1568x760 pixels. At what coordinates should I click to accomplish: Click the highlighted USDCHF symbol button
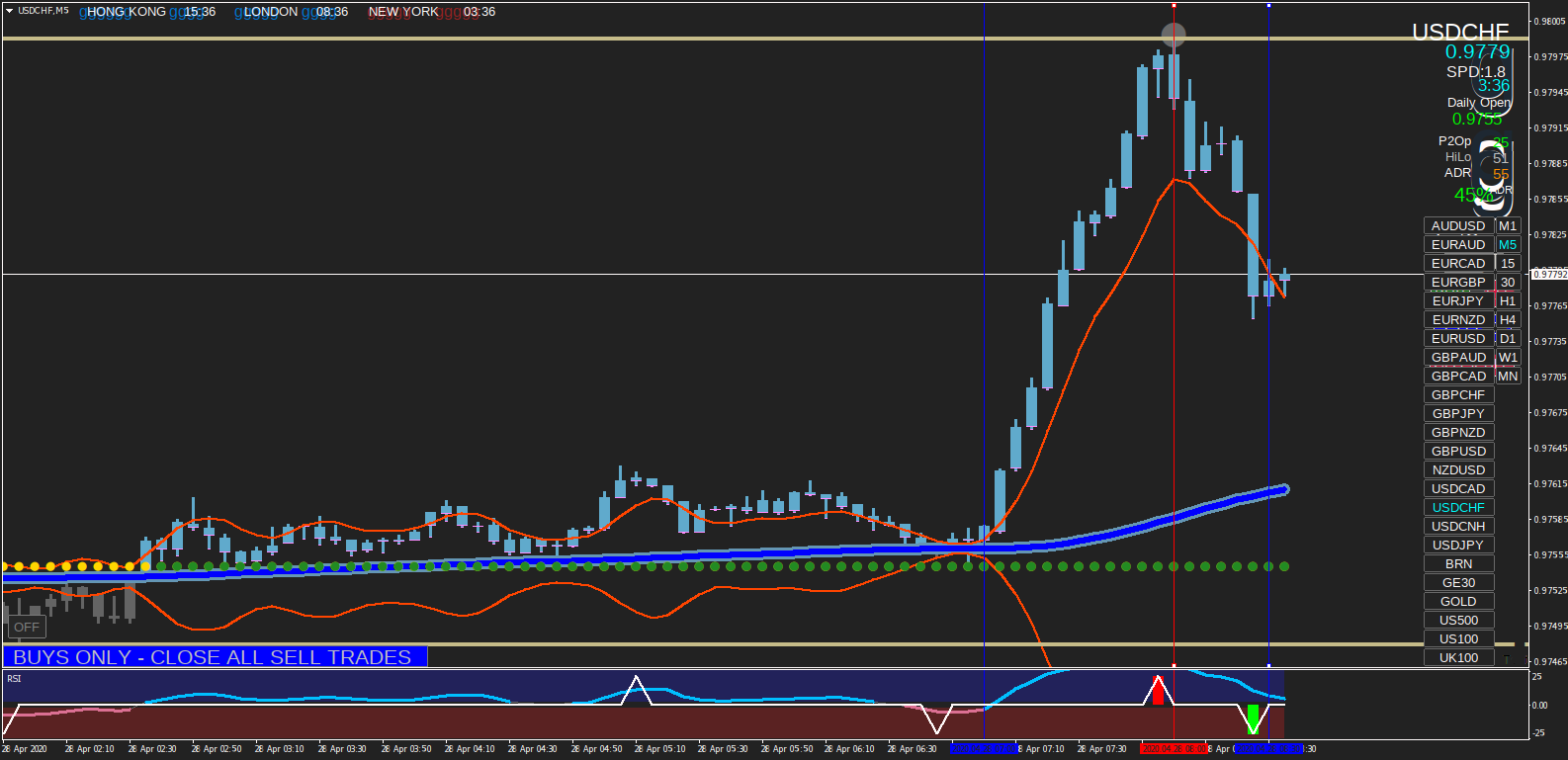[1458, 508]
